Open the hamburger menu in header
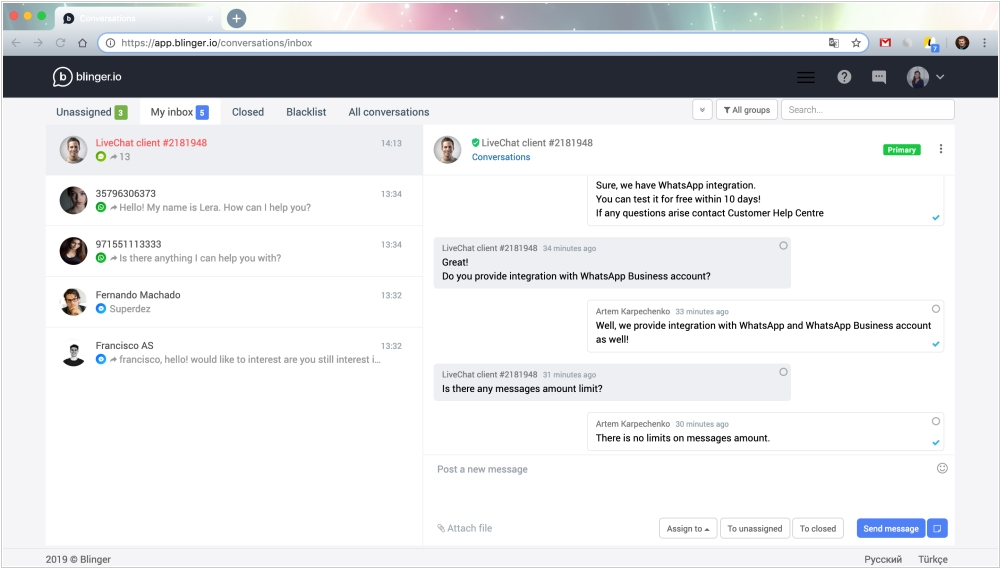Viewport: 1000px width, 568px height. pos(805,77)
